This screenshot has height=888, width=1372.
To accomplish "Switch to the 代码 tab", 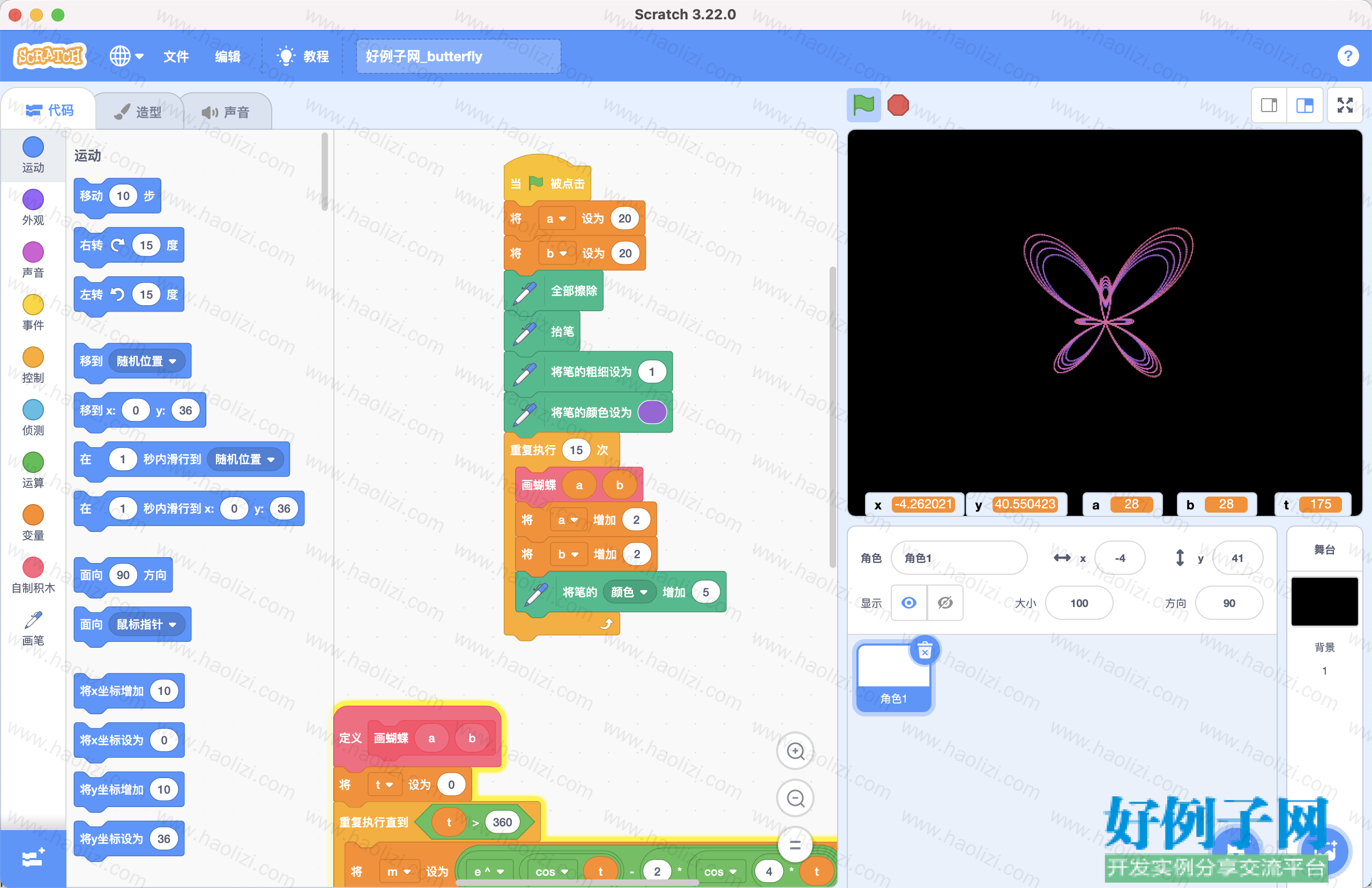I will tap(49, 109).
